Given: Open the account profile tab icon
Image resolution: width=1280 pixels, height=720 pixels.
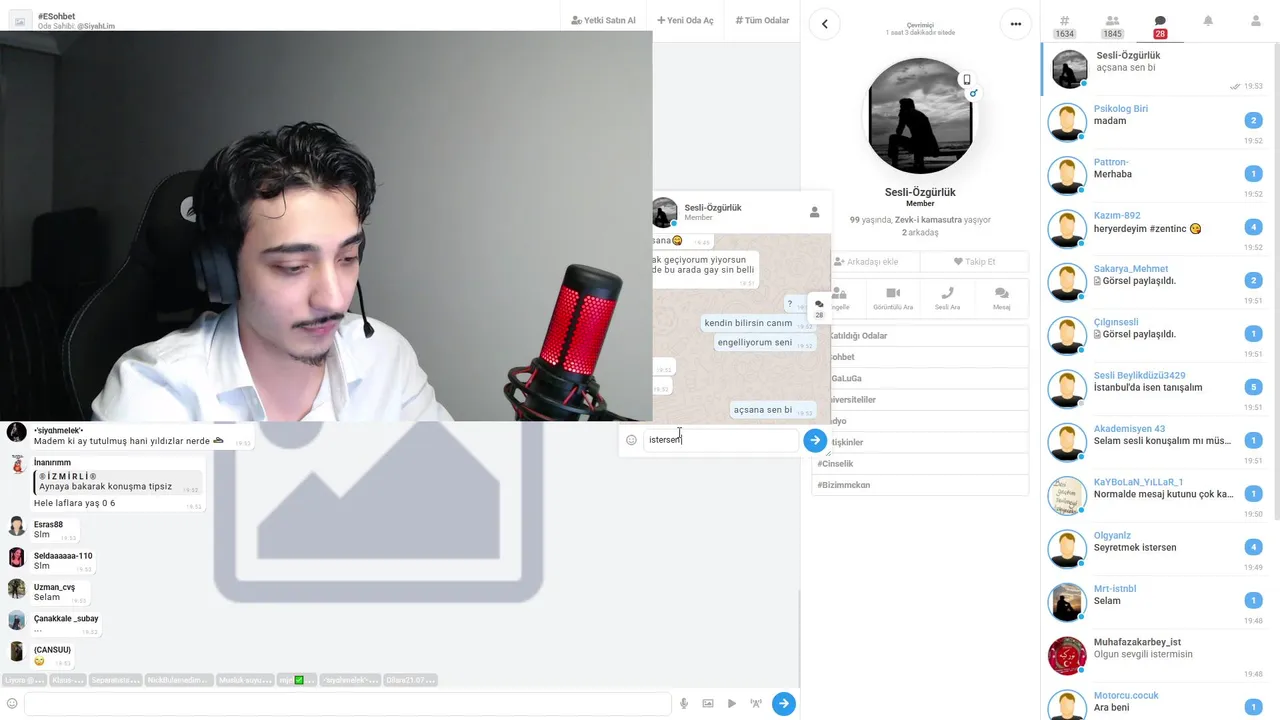Looking at the screenshot, I should click(x=1256, y=21).
